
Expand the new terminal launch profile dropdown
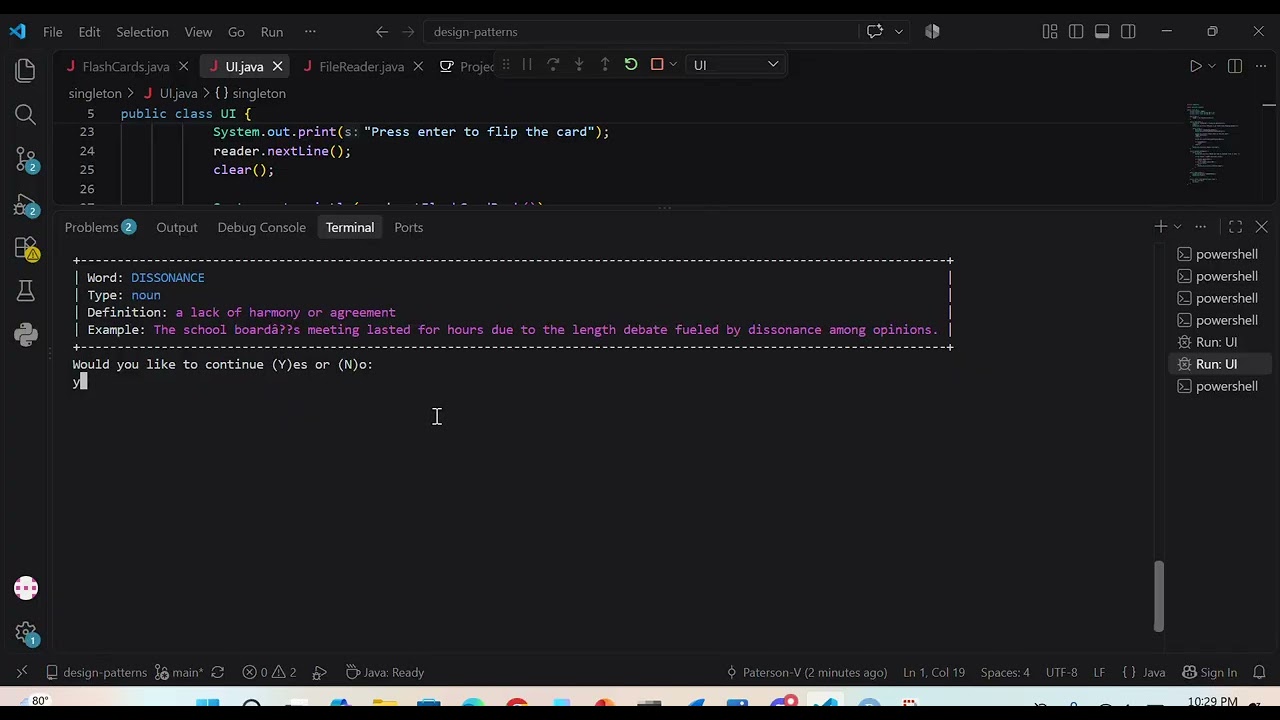click(1177, 227)
